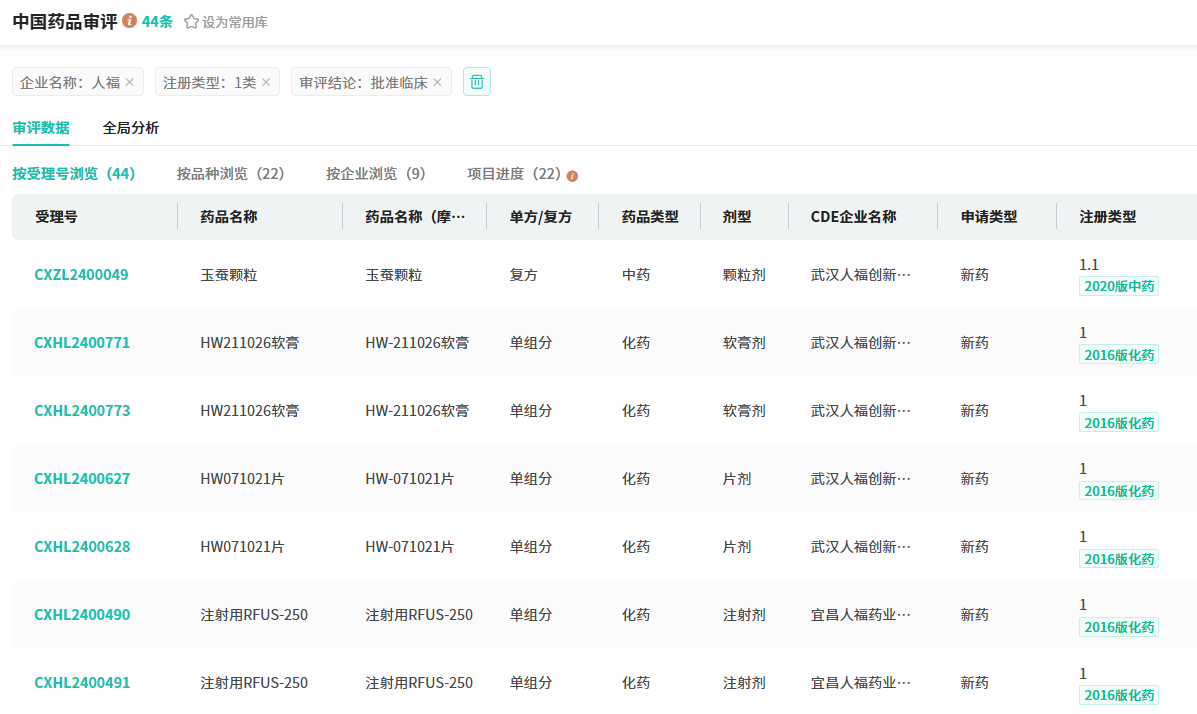Open the 按品种浏览 (22) view
The image size is (1197, 714).
click(x=231, y=174)
